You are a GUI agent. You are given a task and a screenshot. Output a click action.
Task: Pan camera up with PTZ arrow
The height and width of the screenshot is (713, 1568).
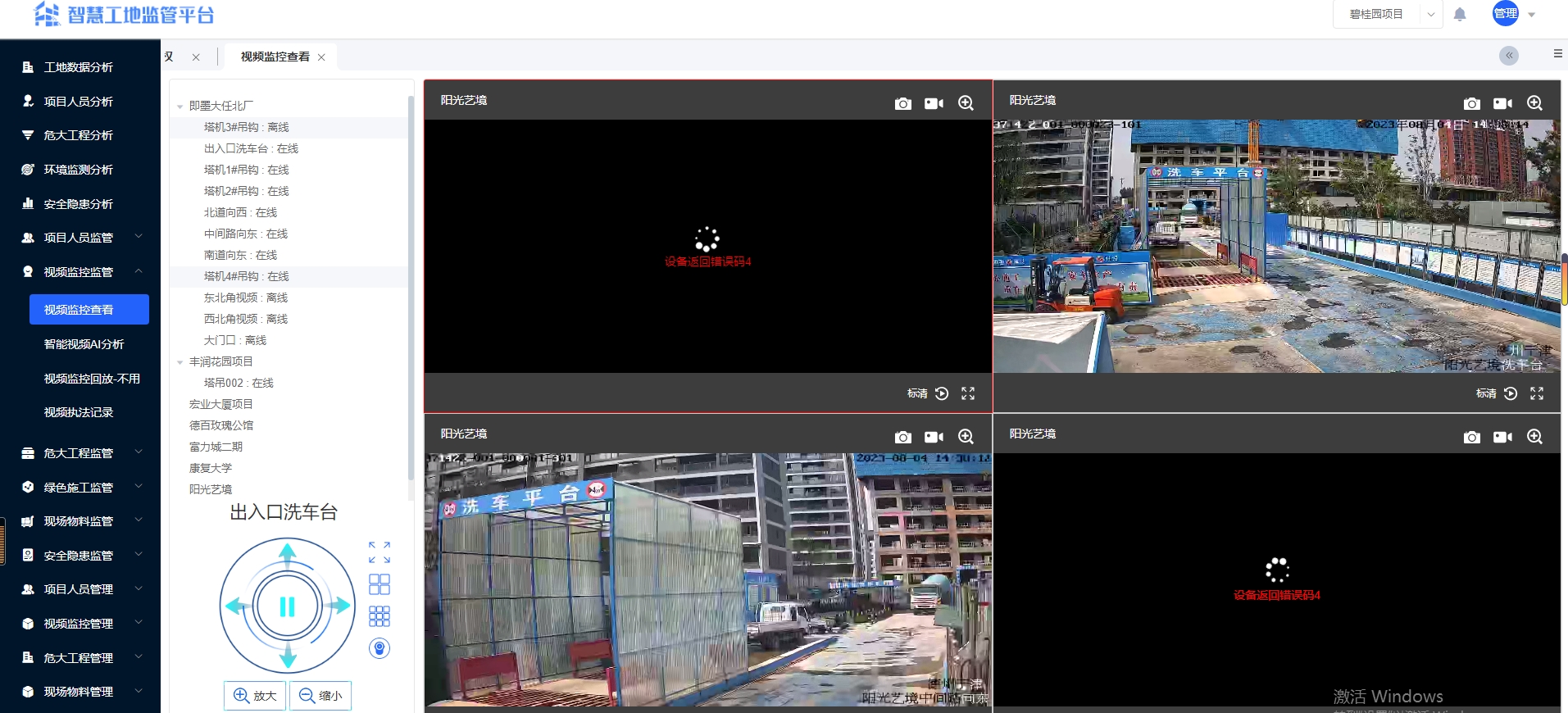point(287,553)
